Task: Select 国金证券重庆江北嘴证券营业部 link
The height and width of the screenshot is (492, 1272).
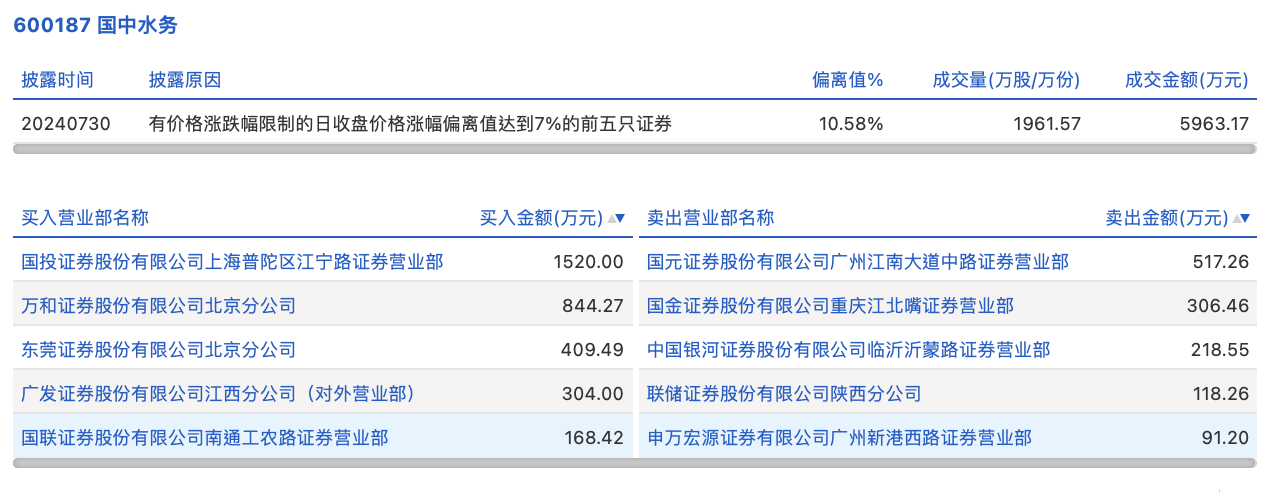Action: coord(830,306)
